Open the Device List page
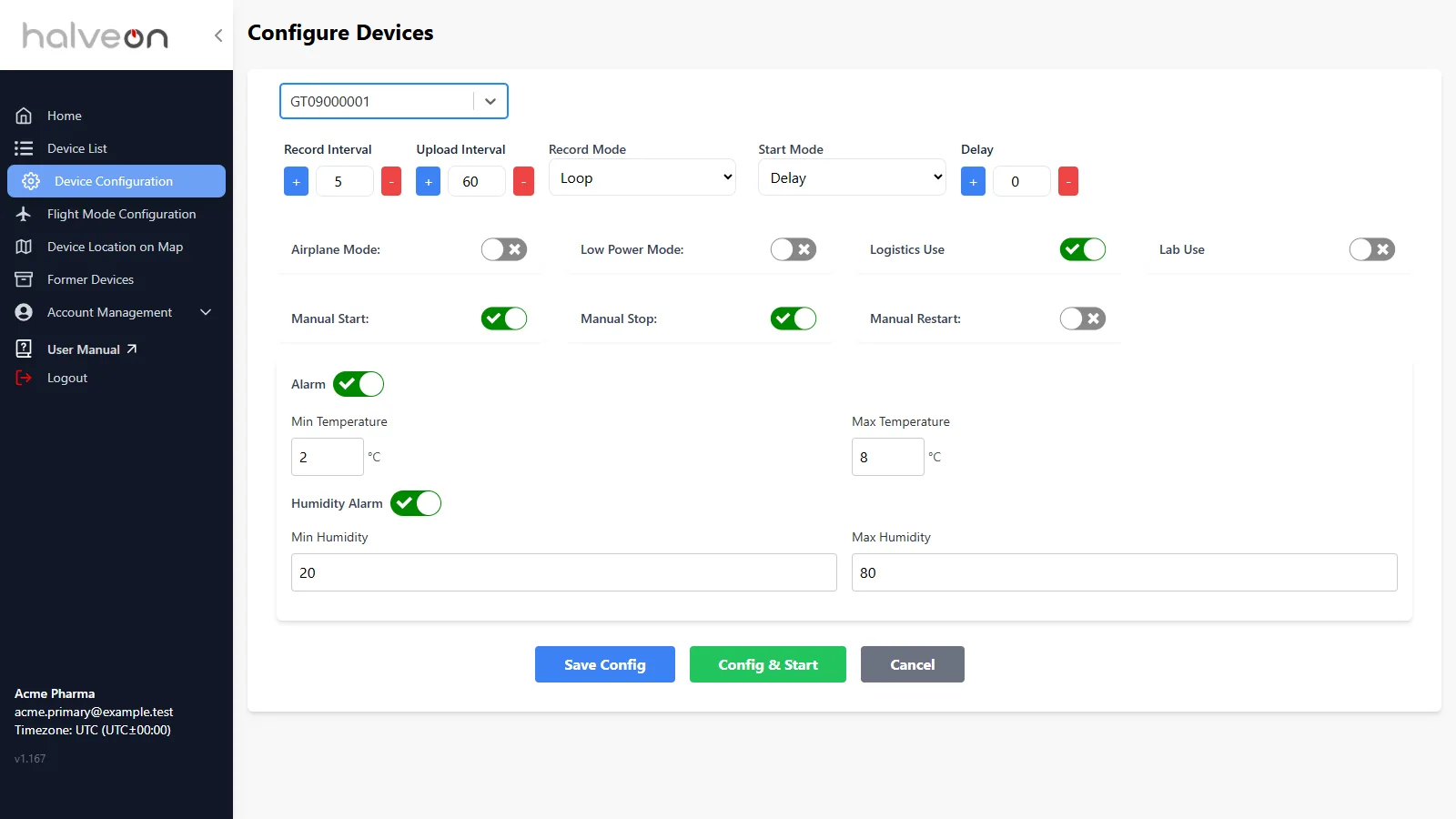 (x=116, y=148)
